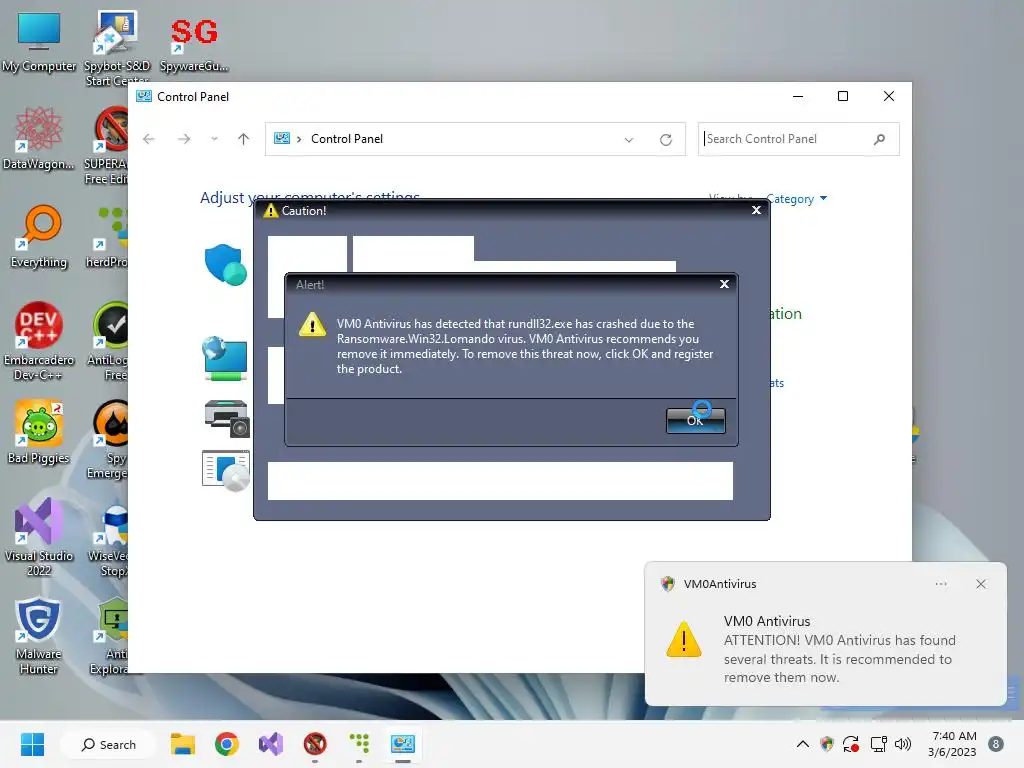
Task: Open notification center badge
Action: click(995, 744)
